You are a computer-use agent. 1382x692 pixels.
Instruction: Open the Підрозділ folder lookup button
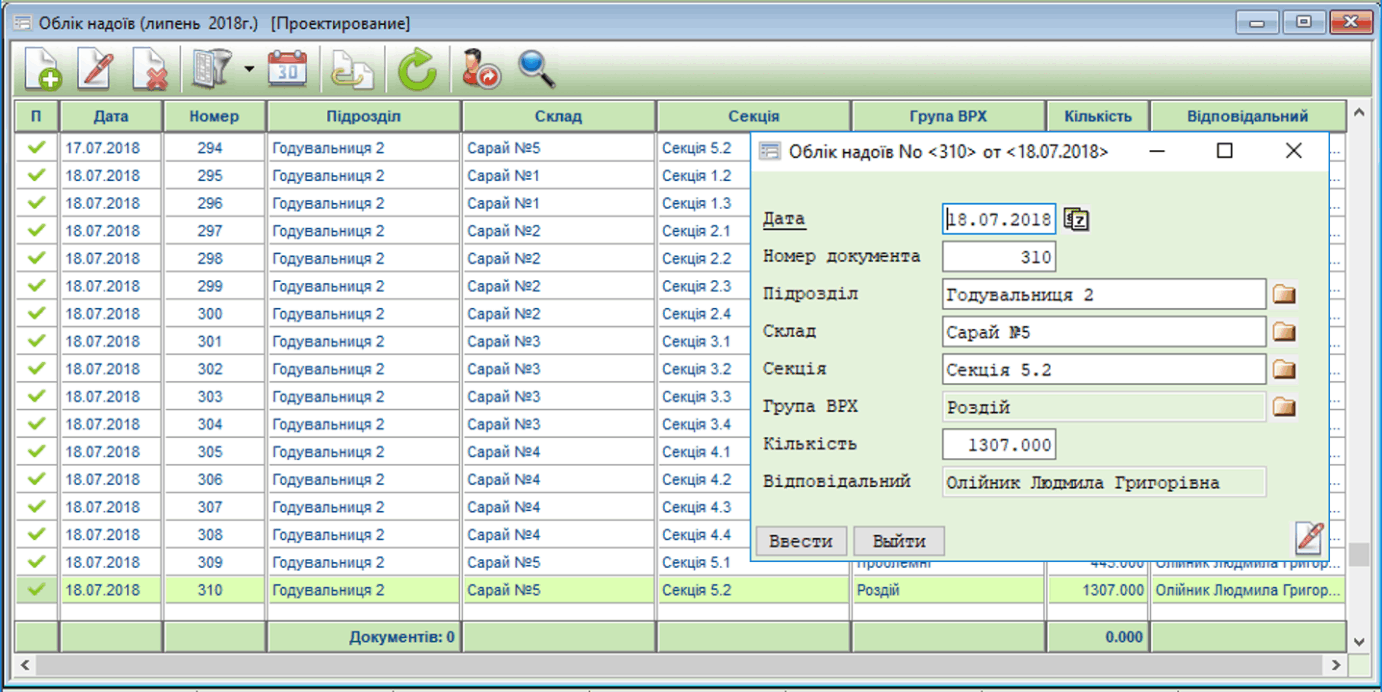click(1284, 295)
